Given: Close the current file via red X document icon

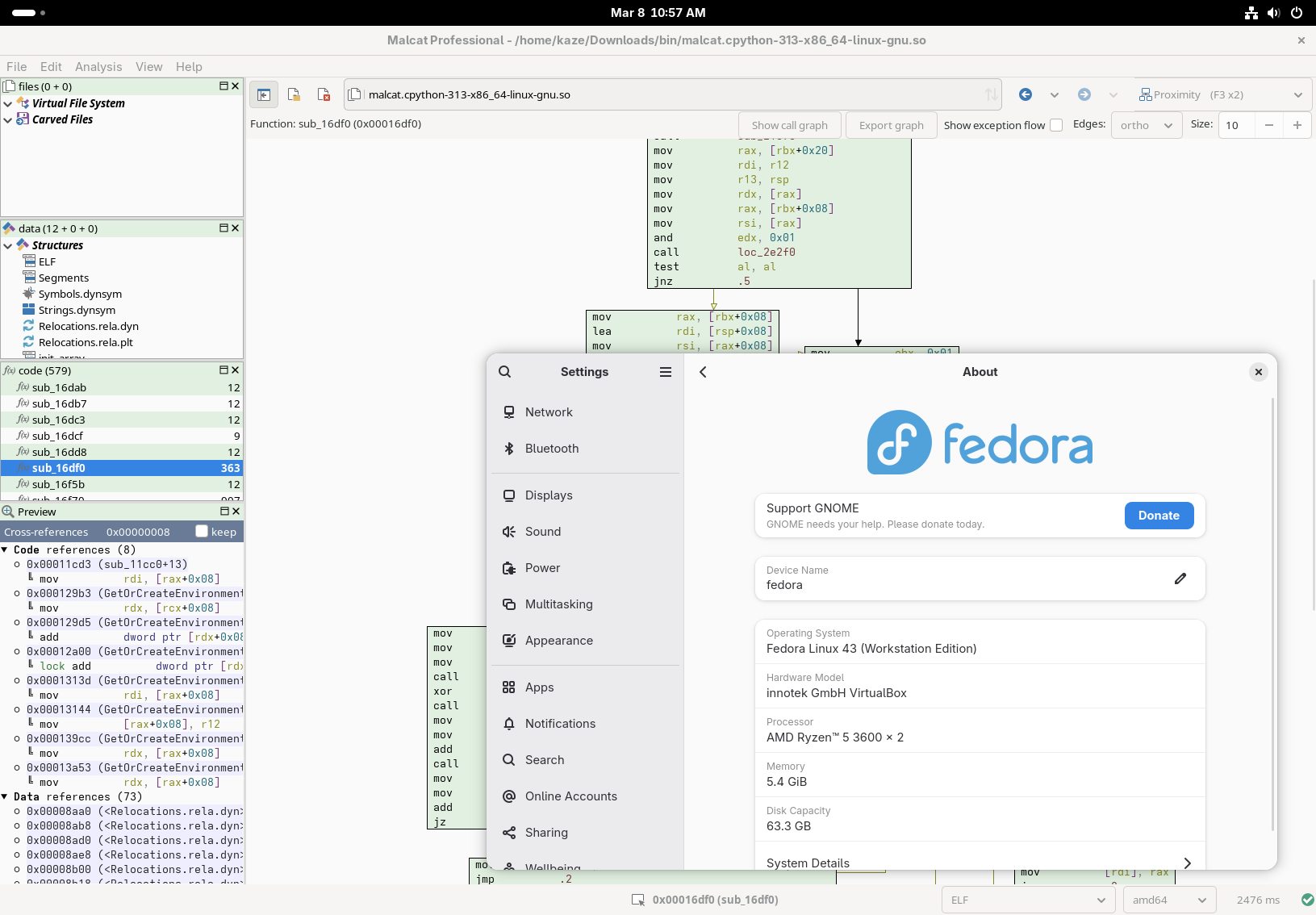Looking at the screenshot, I should tap(324, 94).
